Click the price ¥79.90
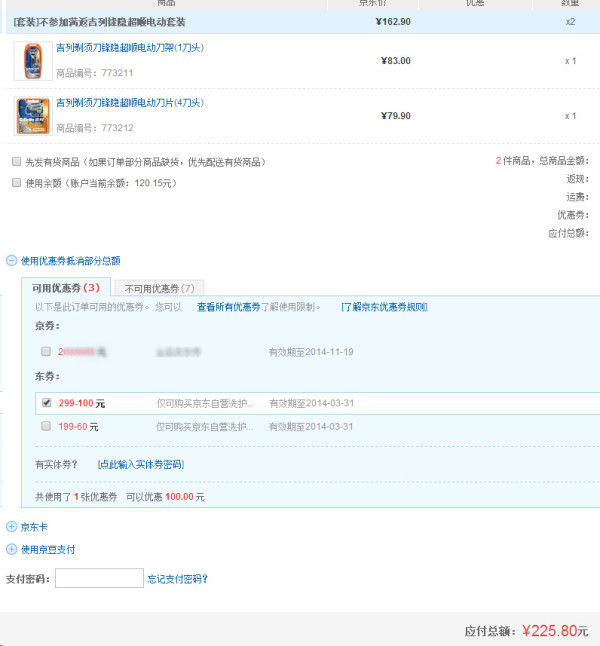 click(396, 116)
